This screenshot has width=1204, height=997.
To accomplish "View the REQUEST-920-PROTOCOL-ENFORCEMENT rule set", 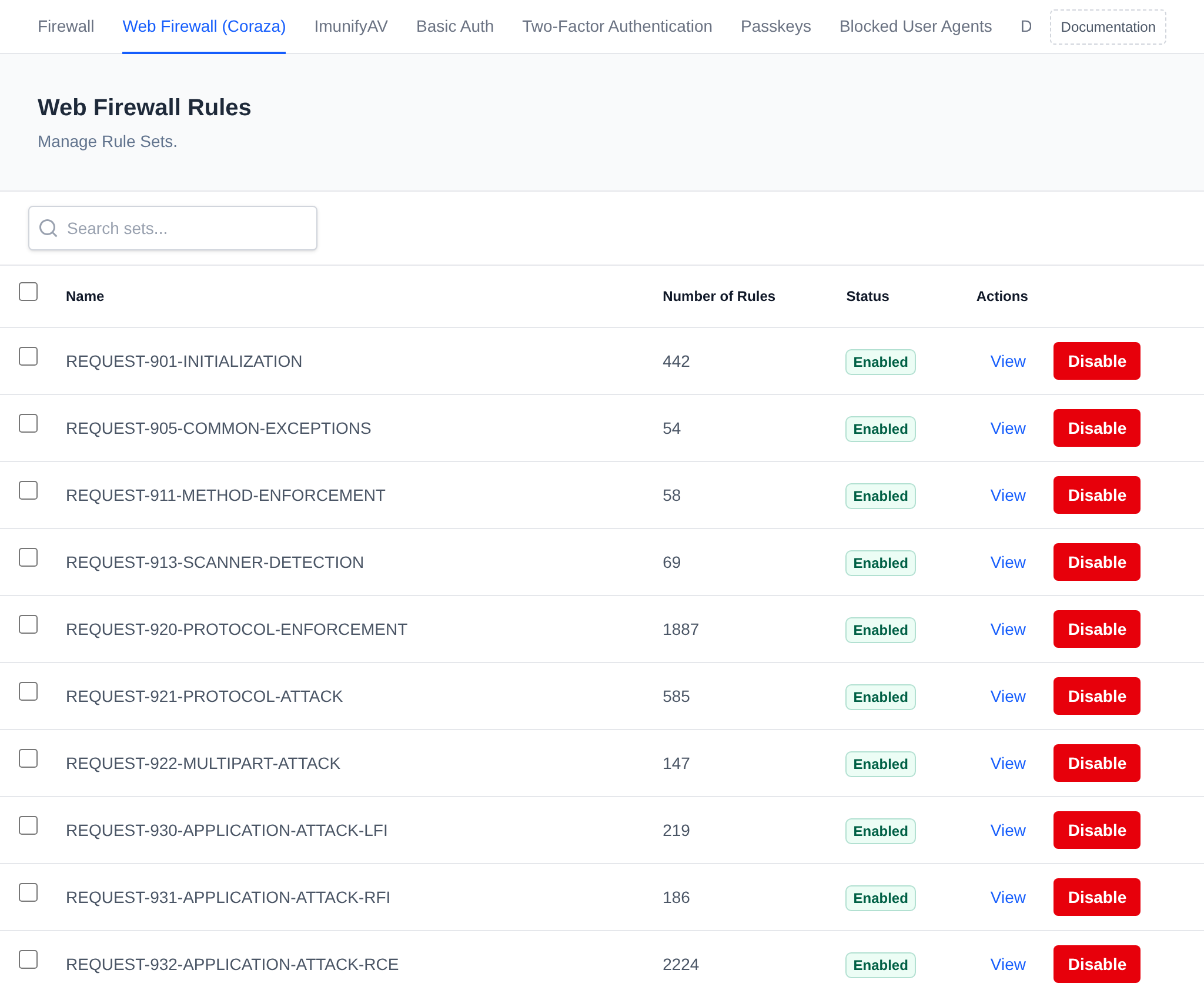I will tap(1008, 629).
